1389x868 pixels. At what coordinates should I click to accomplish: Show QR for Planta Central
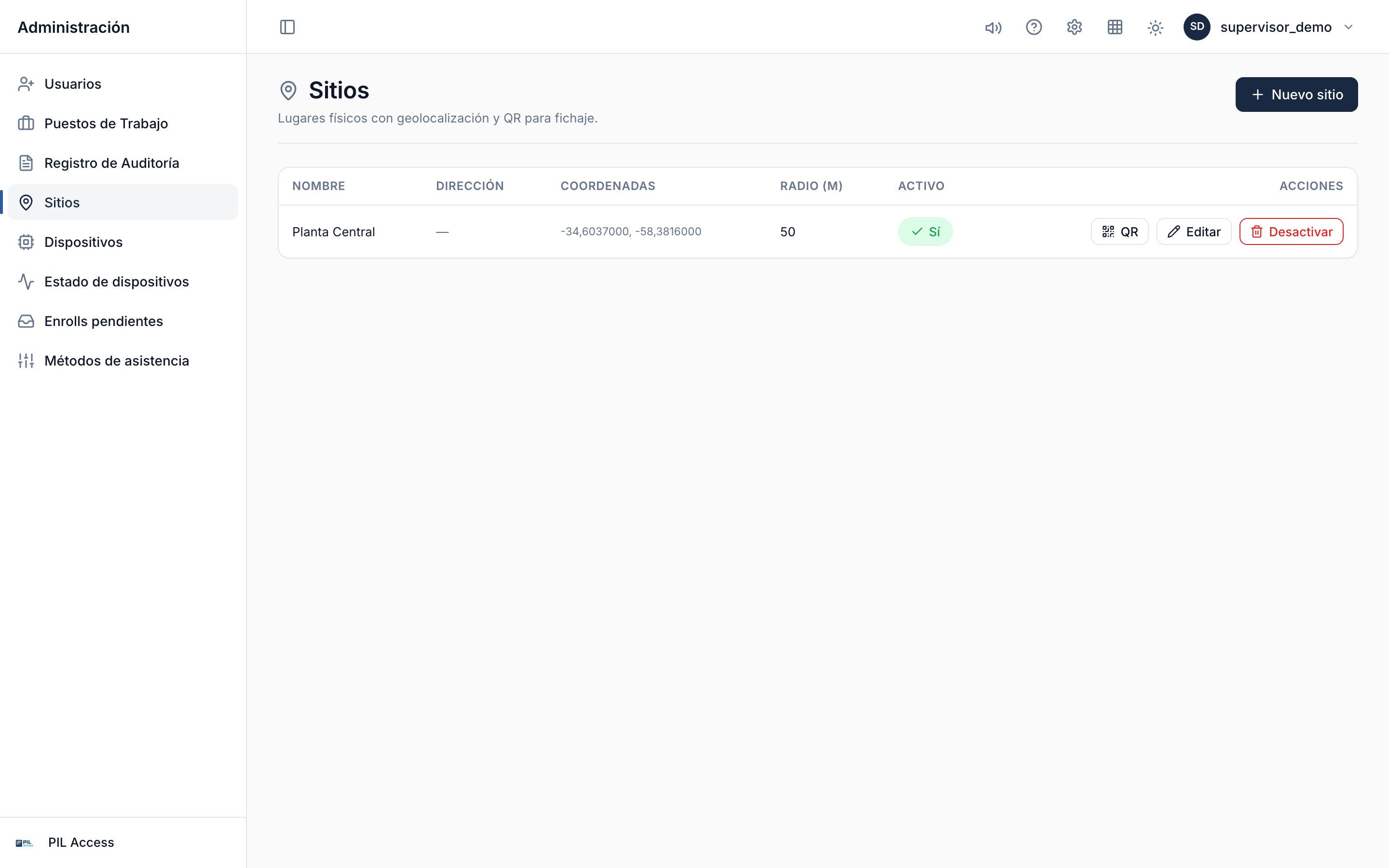tap(1119, 231)
